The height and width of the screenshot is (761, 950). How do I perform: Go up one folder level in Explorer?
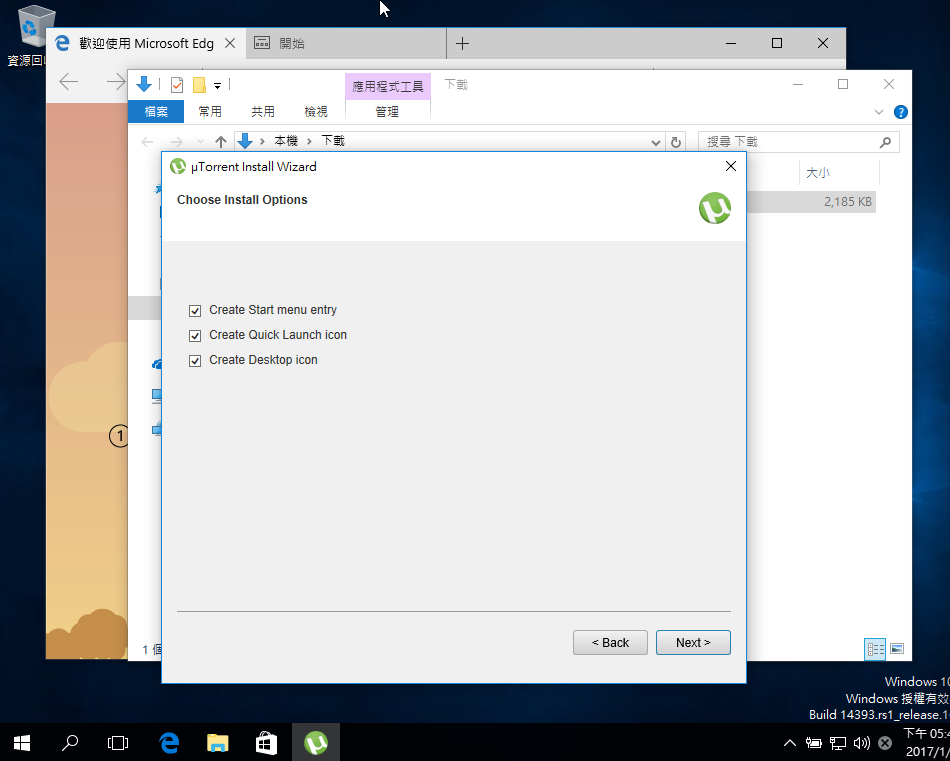[221, 142]
